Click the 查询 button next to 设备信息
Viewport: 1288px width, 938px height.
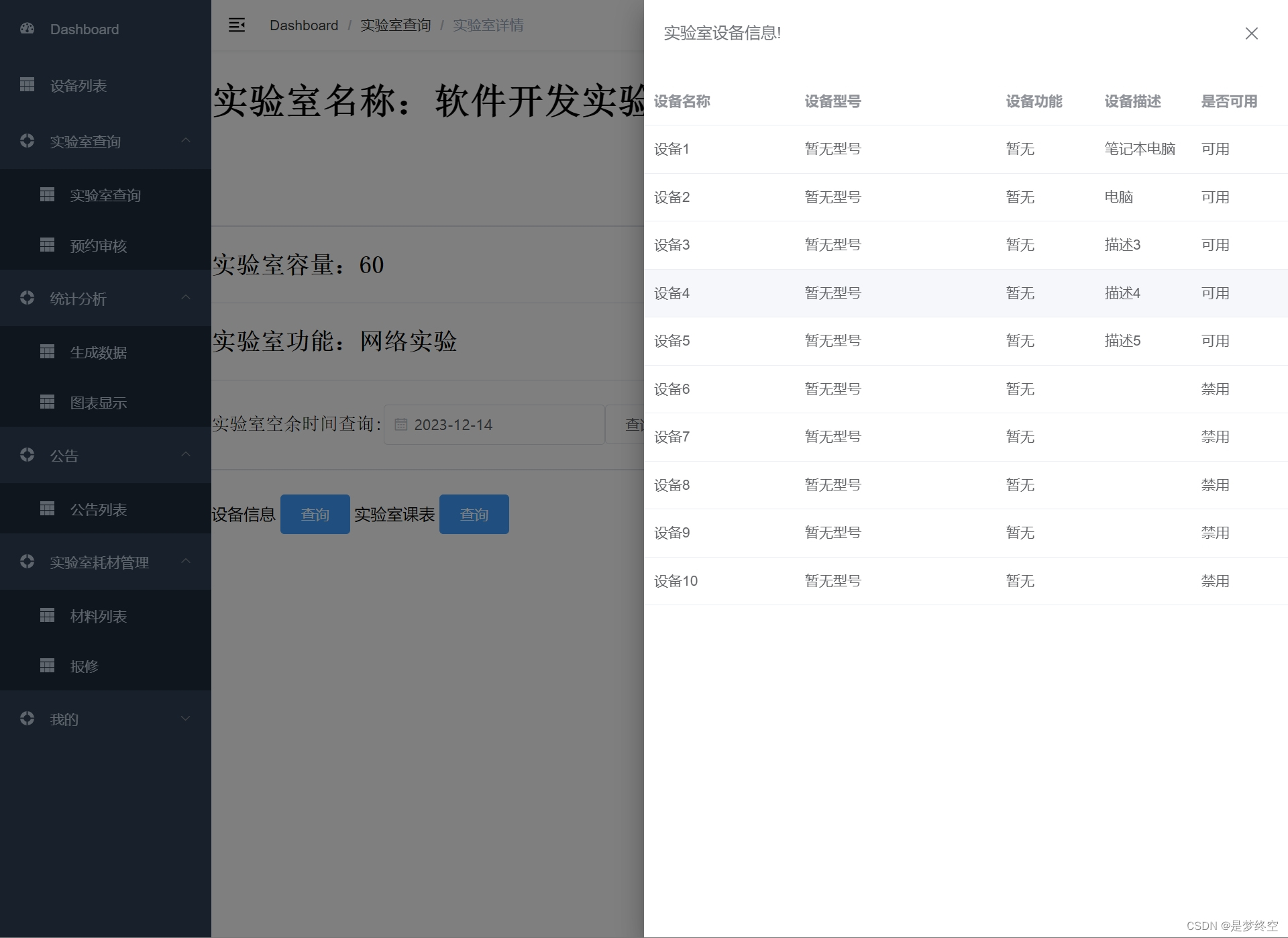[x=315, y=514]
